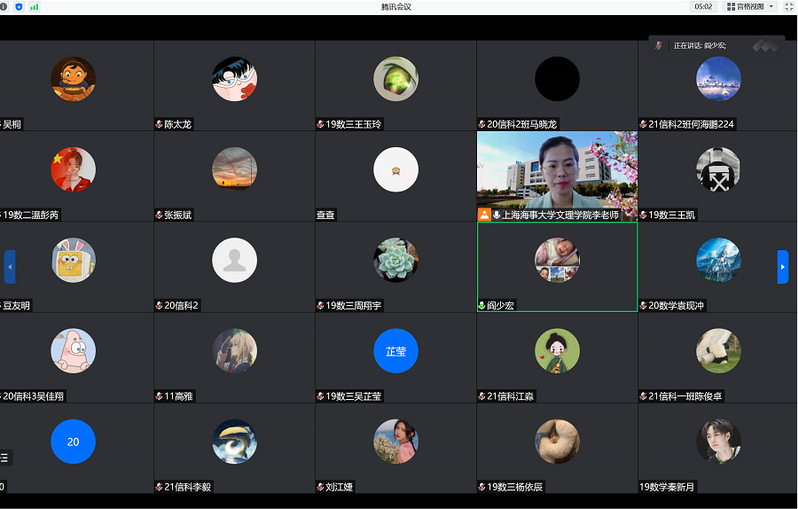Click the muted mic icon in the 正在讲话 speaking bar
The image size is (798, 509).
(x=659, y=45)
